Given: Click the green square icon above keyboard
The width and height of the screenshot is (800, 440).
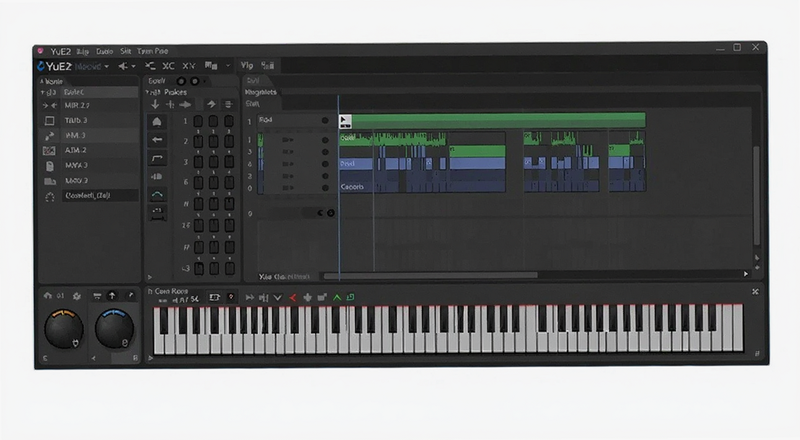Looking at the screenshot, I should tap(351, 297).
